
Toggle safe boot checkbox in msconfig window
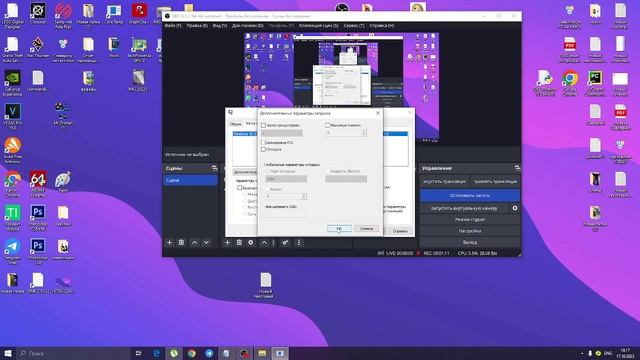pyautogui.click(x=240, y=188)
